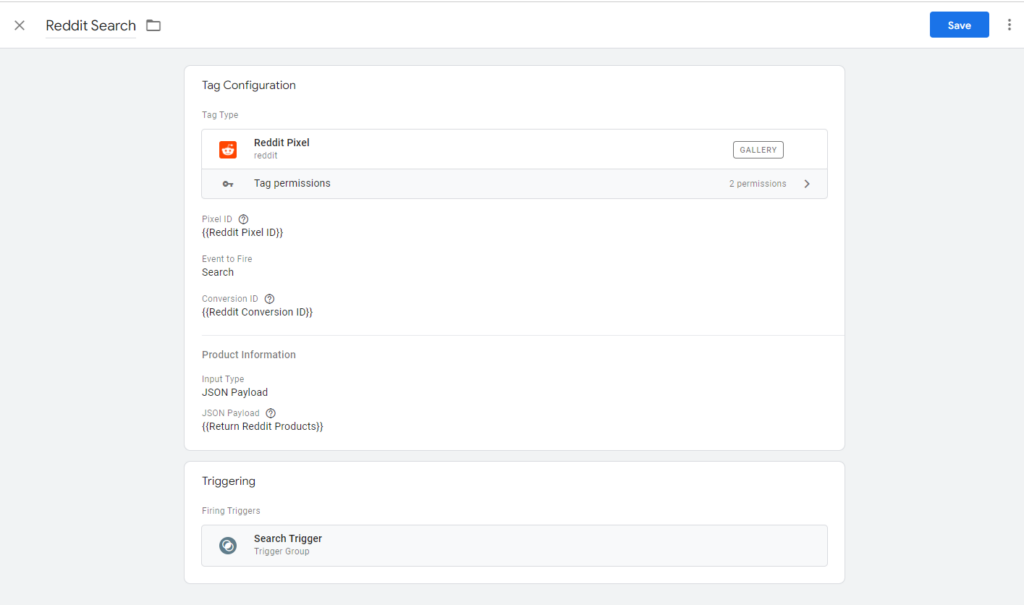
Task: Open the 2 permissions details
Action: (x=757, y=184)
